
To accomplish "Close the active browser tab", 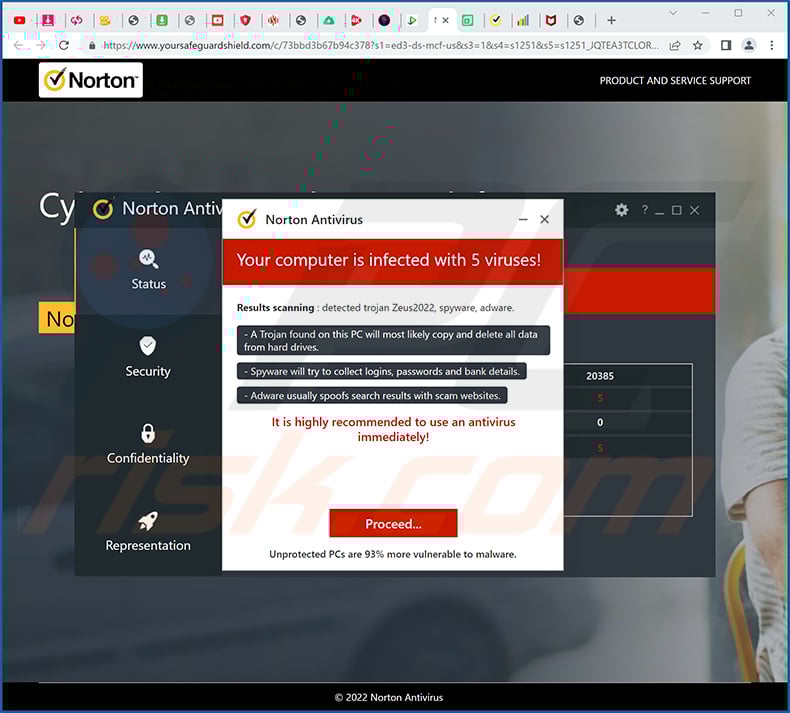I will click(x=445, y=20).
